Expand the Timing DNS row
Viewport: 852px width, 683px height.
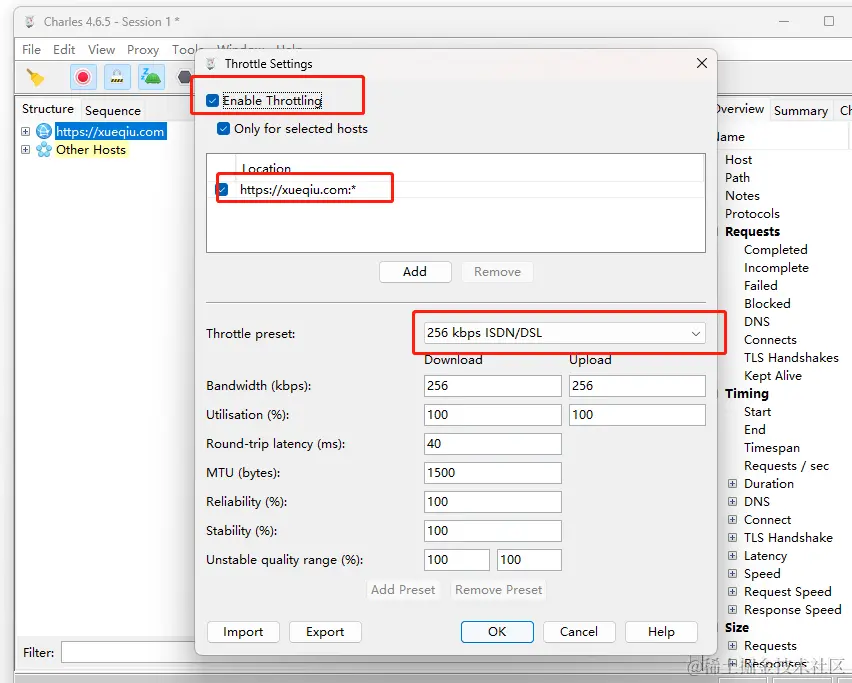[x=732, y=502]
